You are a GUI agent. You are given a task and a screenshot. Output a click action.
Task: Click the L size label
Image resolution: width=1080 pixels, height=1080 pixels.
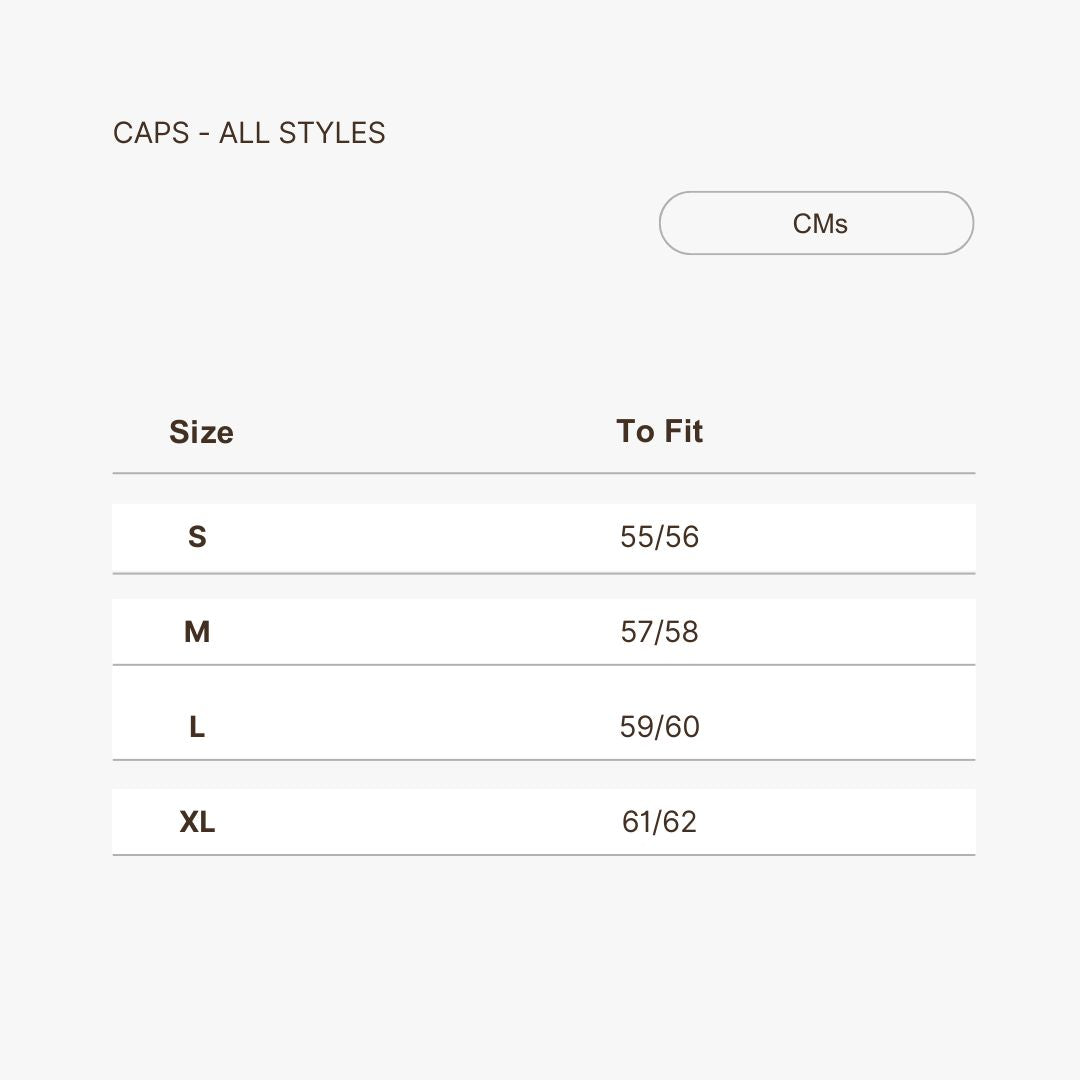tap(197, 727)
